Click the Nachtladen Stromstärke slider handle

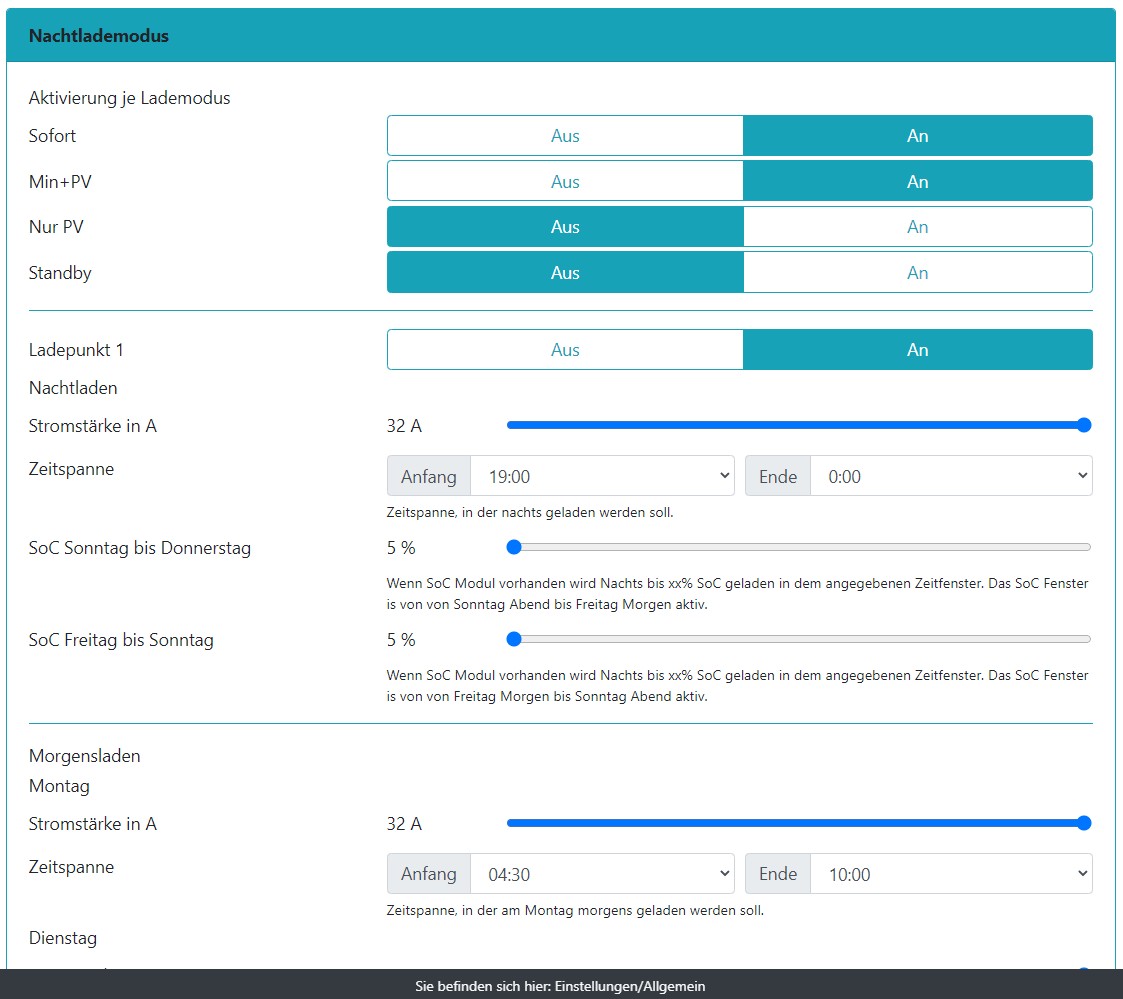(1083, 425)
